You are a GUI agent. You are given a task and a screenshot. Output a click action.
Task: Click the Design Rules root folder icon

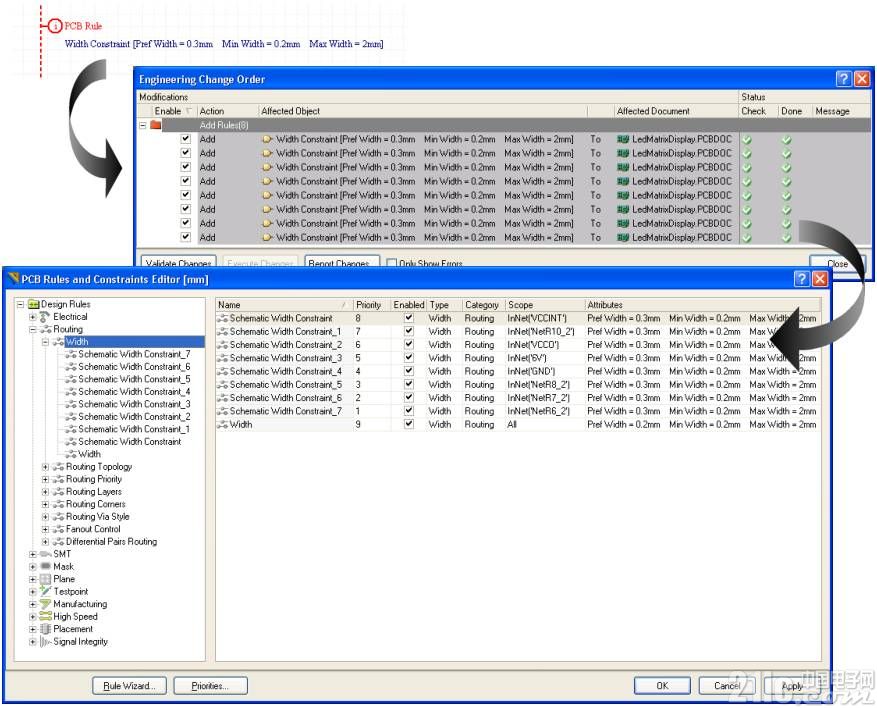33,304
